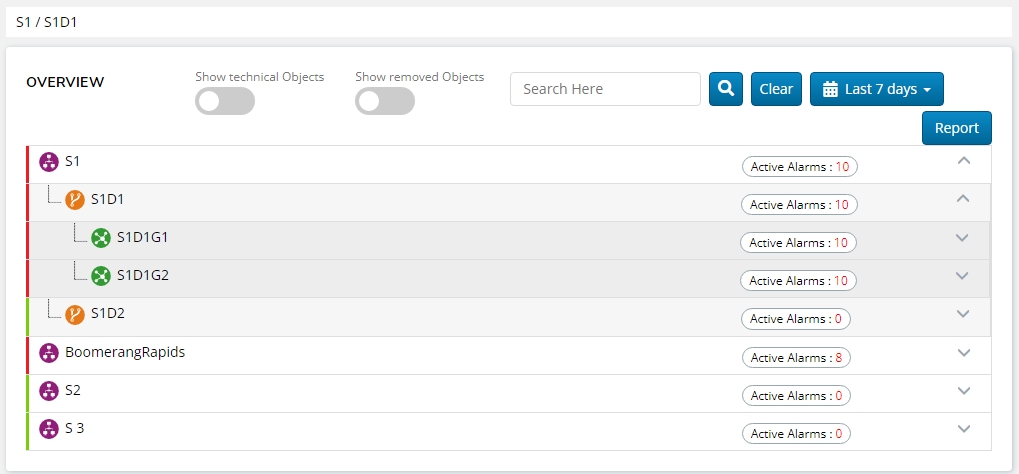The width and height of the screenshot is (1019, 474).
Task: Click the green group icon for S1D1G1
Action: (x=101, y=238)
